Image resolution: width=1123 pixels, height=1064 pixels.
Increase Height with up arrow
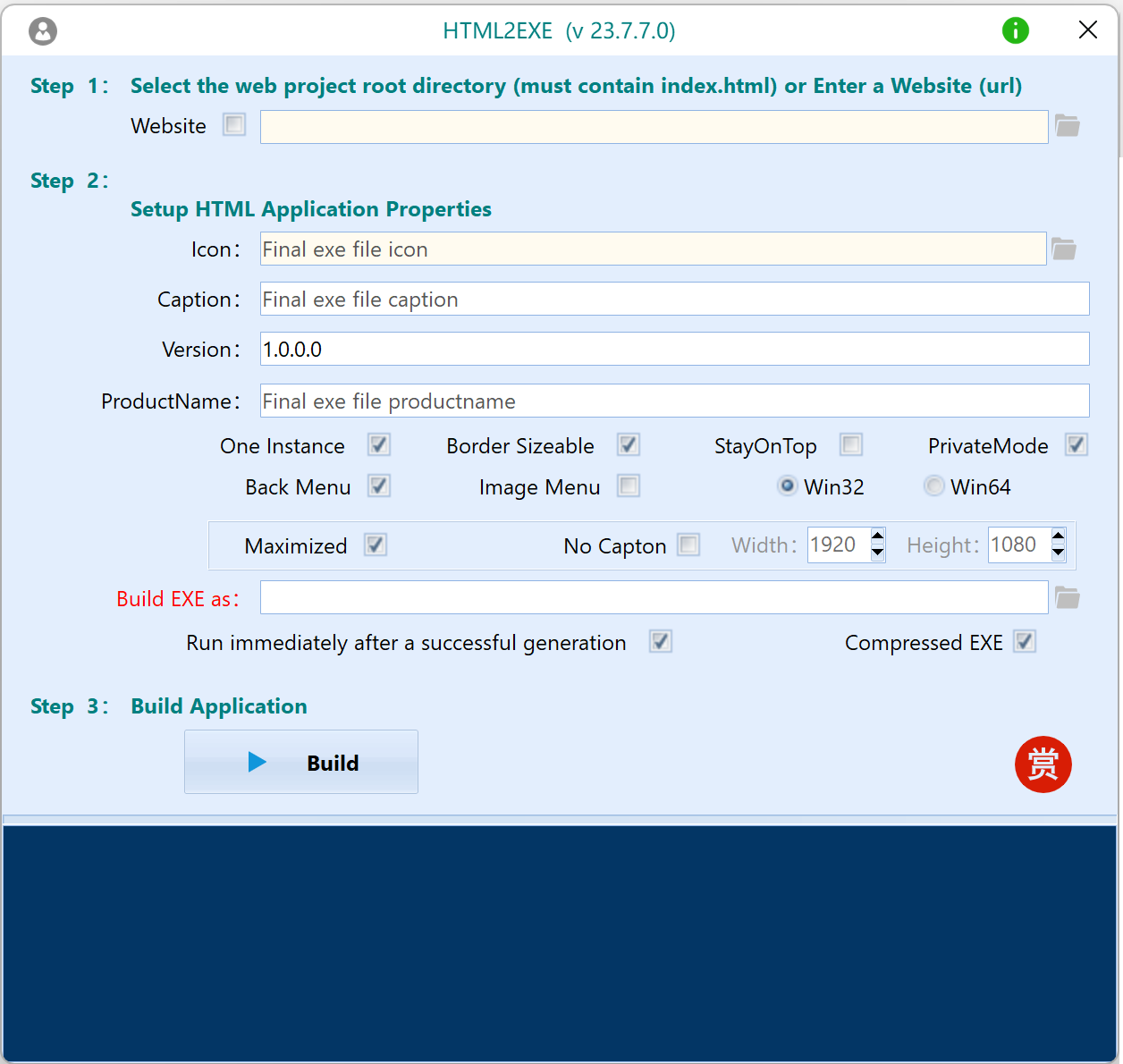[x=1059, y=536]
